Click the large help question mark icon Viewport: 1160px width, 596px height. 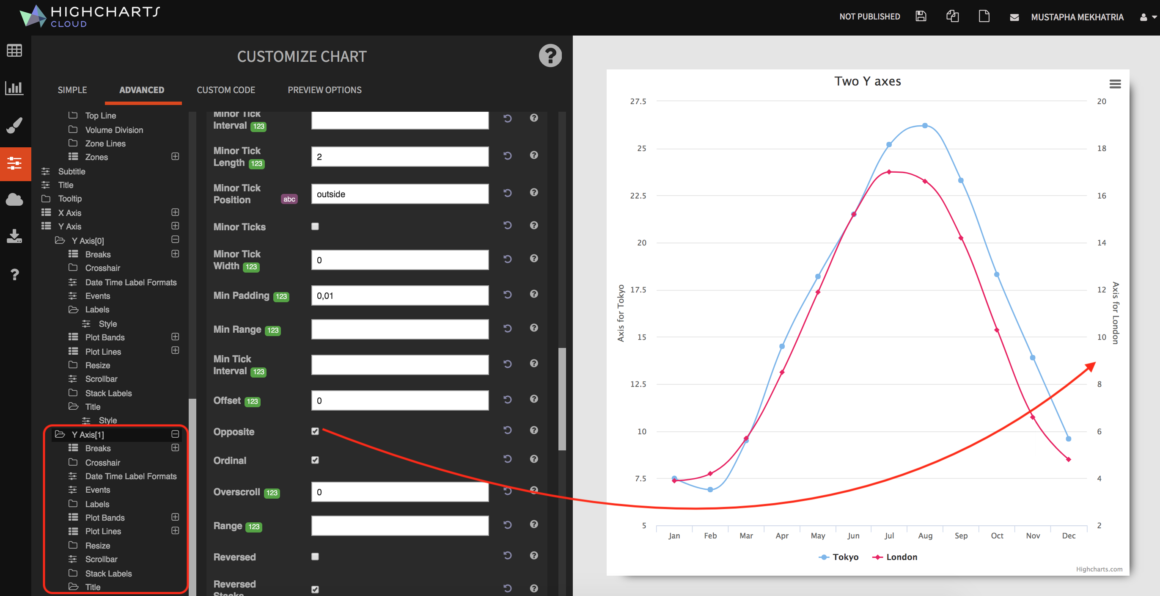pyautogui.click(x=550, y=56)
